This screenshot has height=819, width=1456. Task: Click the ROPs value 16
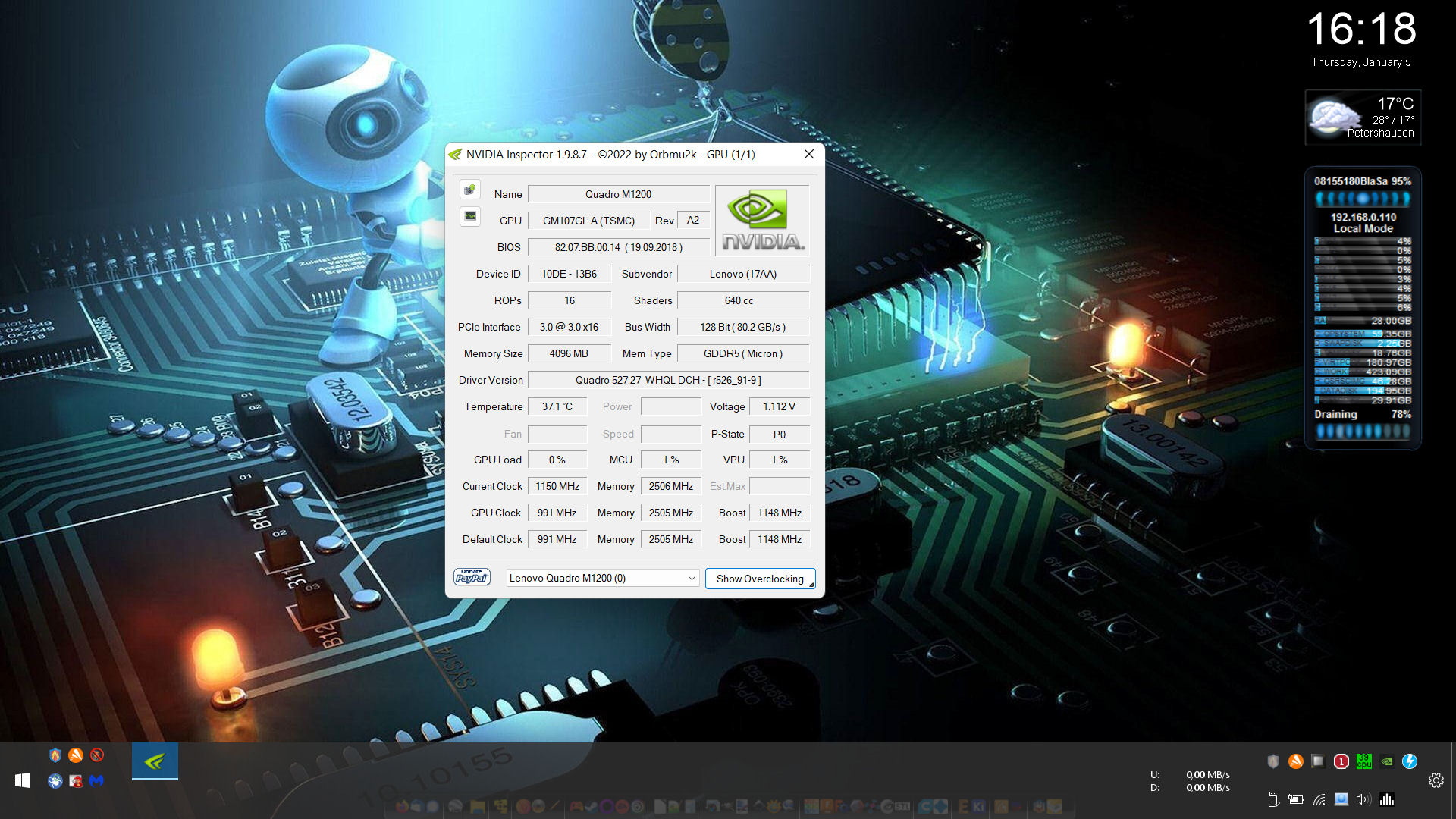pyautogui.click(x=569, y=300)
